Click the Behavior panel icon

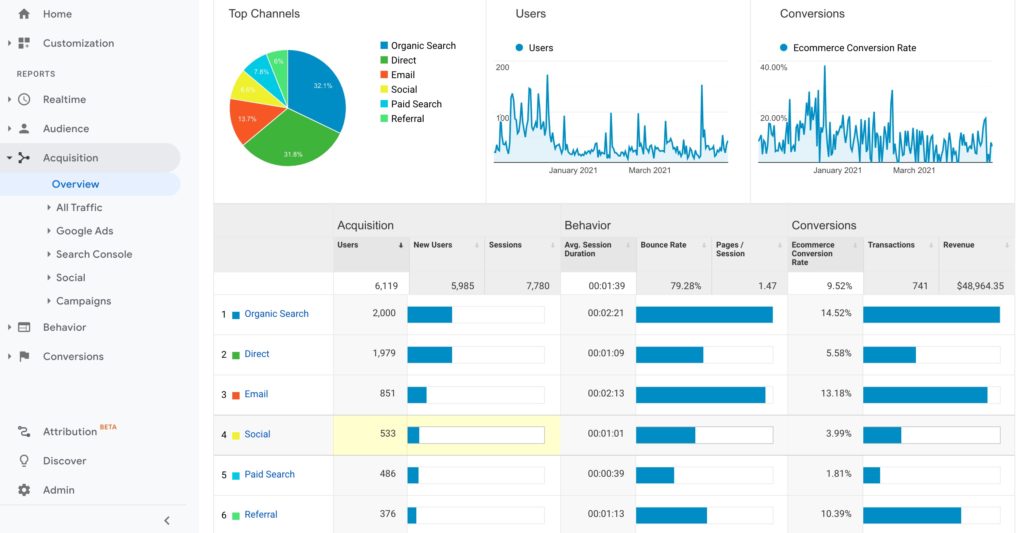pos(24,327)
